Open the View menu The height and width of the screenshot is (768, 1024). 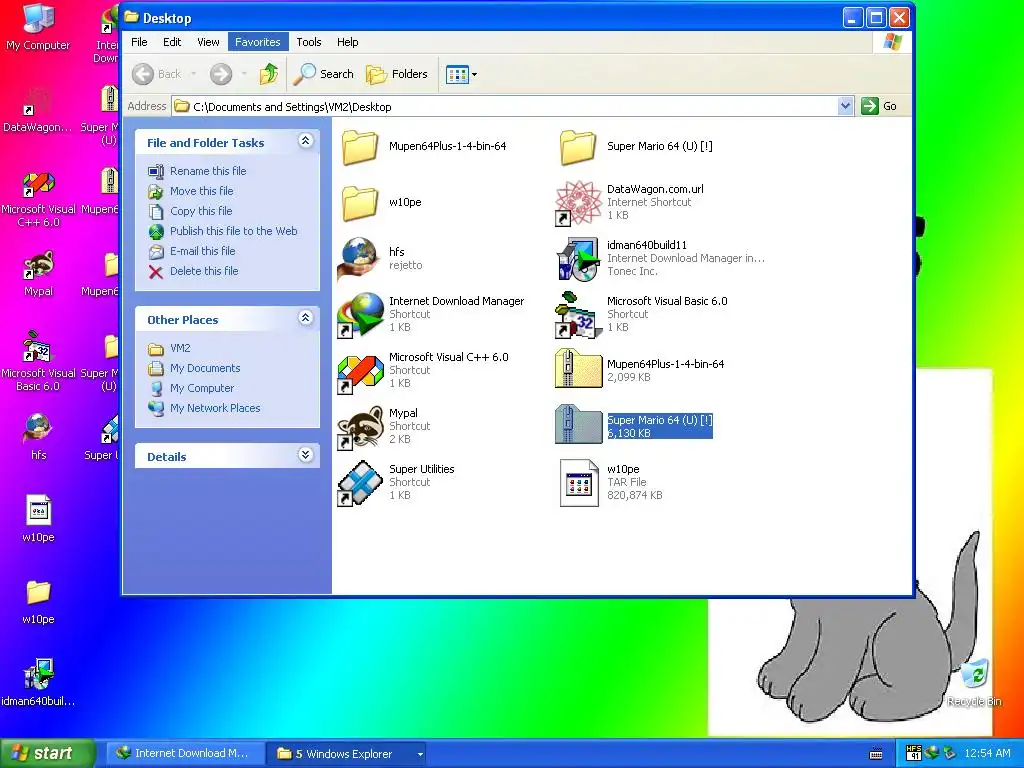tap(208, 42)
